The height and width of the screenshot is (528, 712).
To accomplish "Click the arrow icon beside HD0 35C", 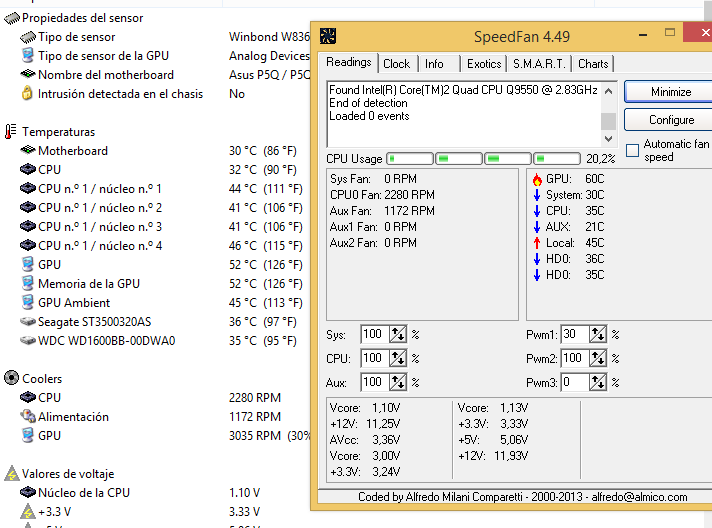I will [537, 275].
